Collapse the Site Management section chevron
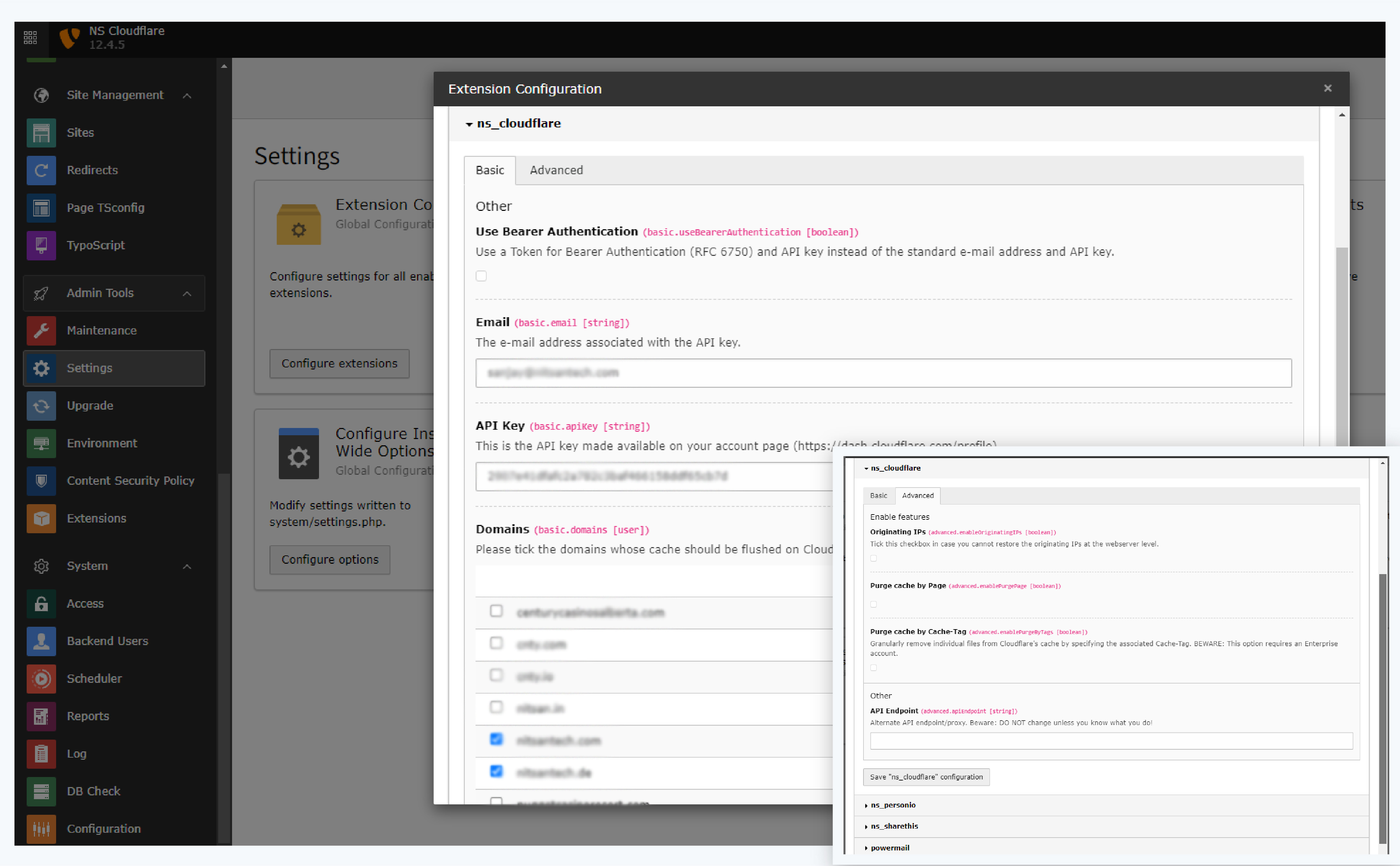Screen dimensions: 1400x866 pyautogui.click(x=187, y=96)
